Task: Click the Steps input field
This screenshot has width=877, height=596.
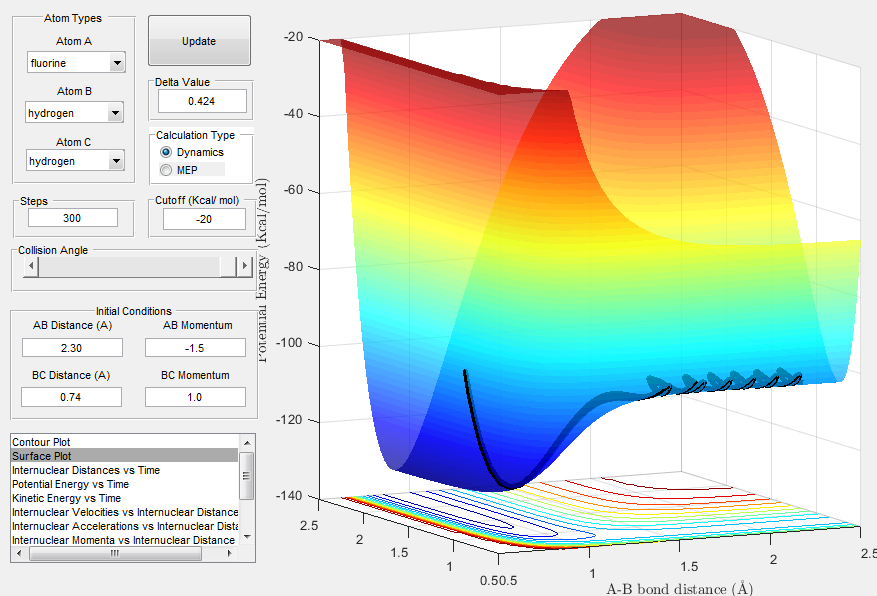Action: (73, 217)
